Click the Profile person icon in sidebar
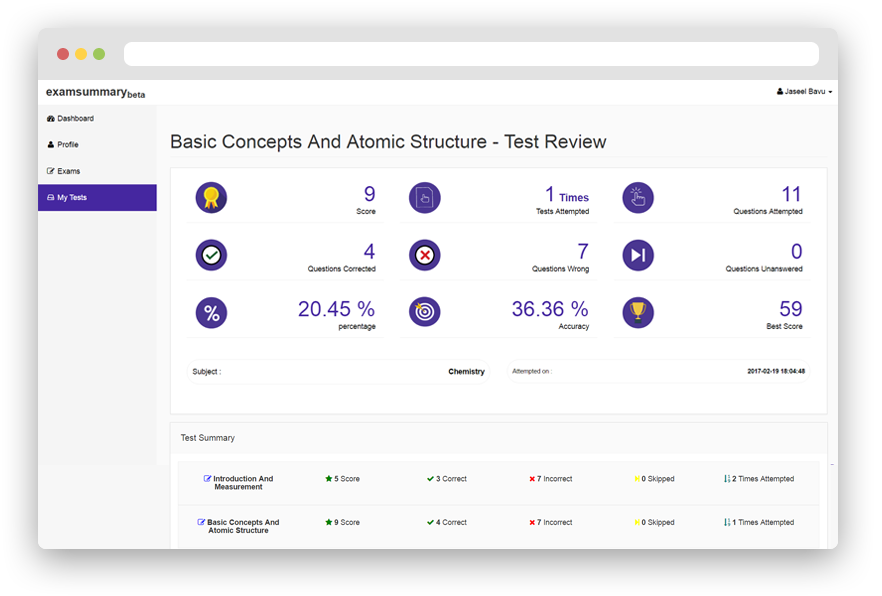Screen dimensions: 882x596 (51, 145)
